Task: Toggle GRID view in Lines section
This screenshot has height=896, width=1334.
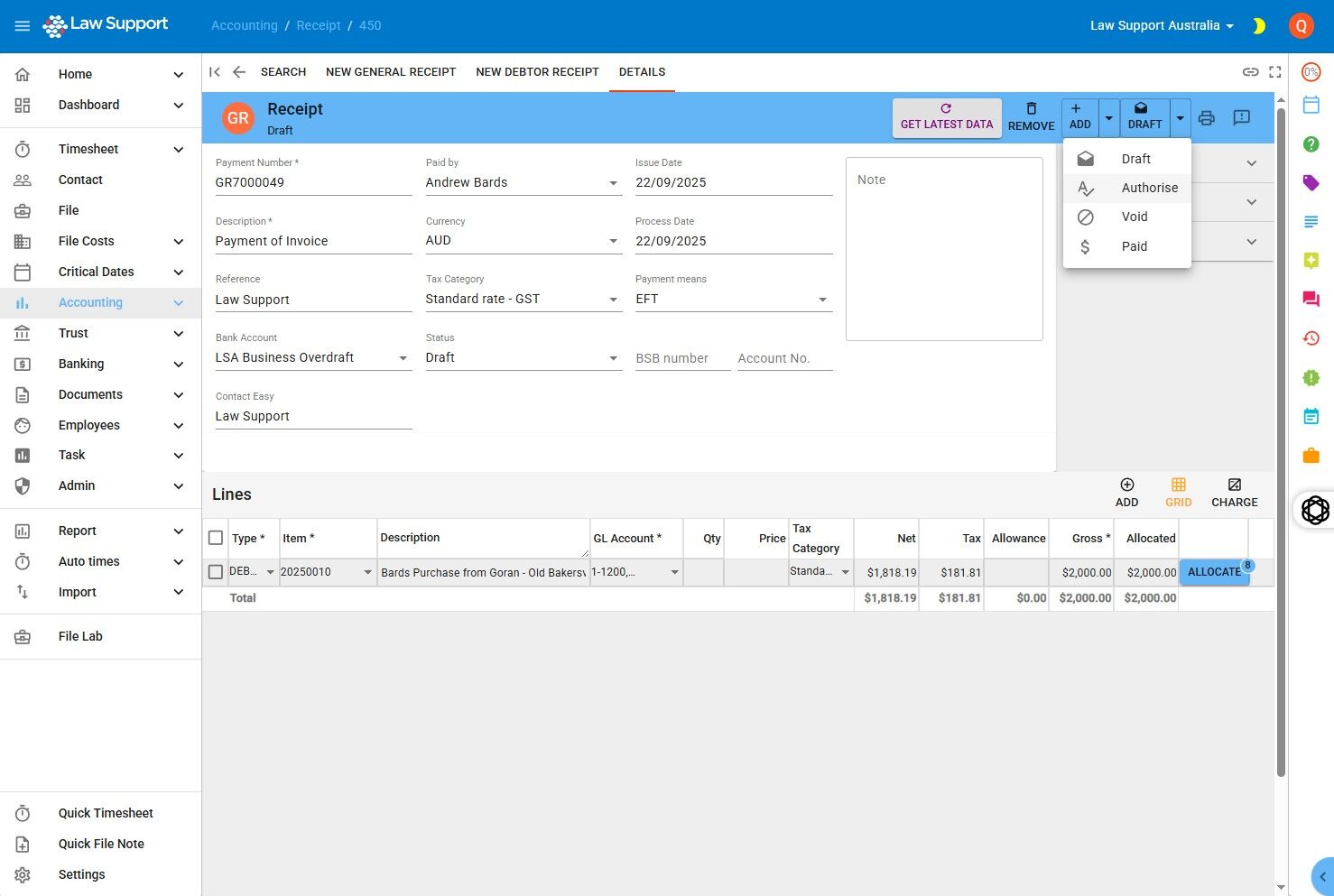Action: pyautogui.click(x=1178, y=493)
